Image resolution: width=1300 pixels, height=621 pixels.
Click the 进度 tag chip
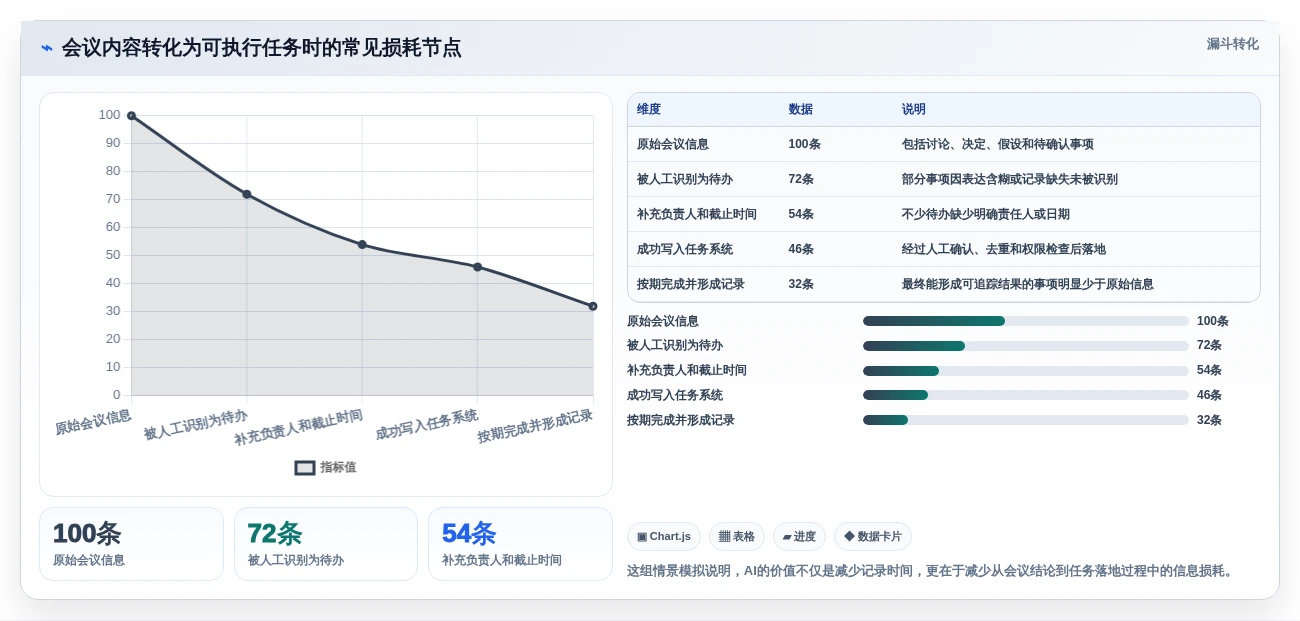tap(799, 537)
